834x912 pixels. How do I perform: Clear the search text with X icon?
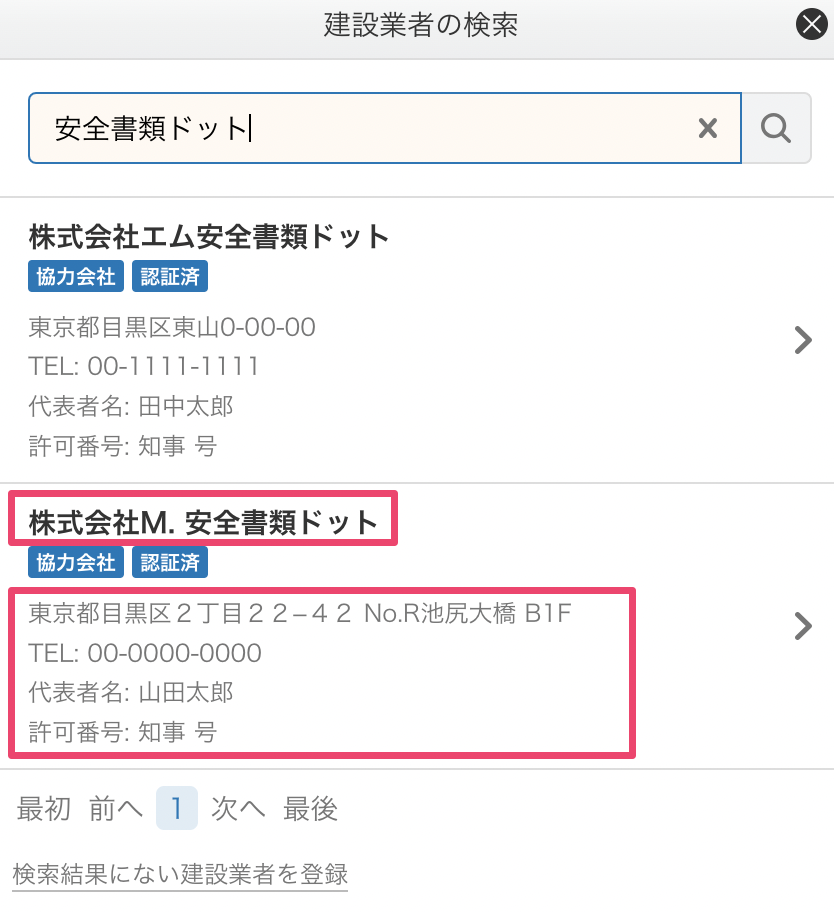click(707, 128)
